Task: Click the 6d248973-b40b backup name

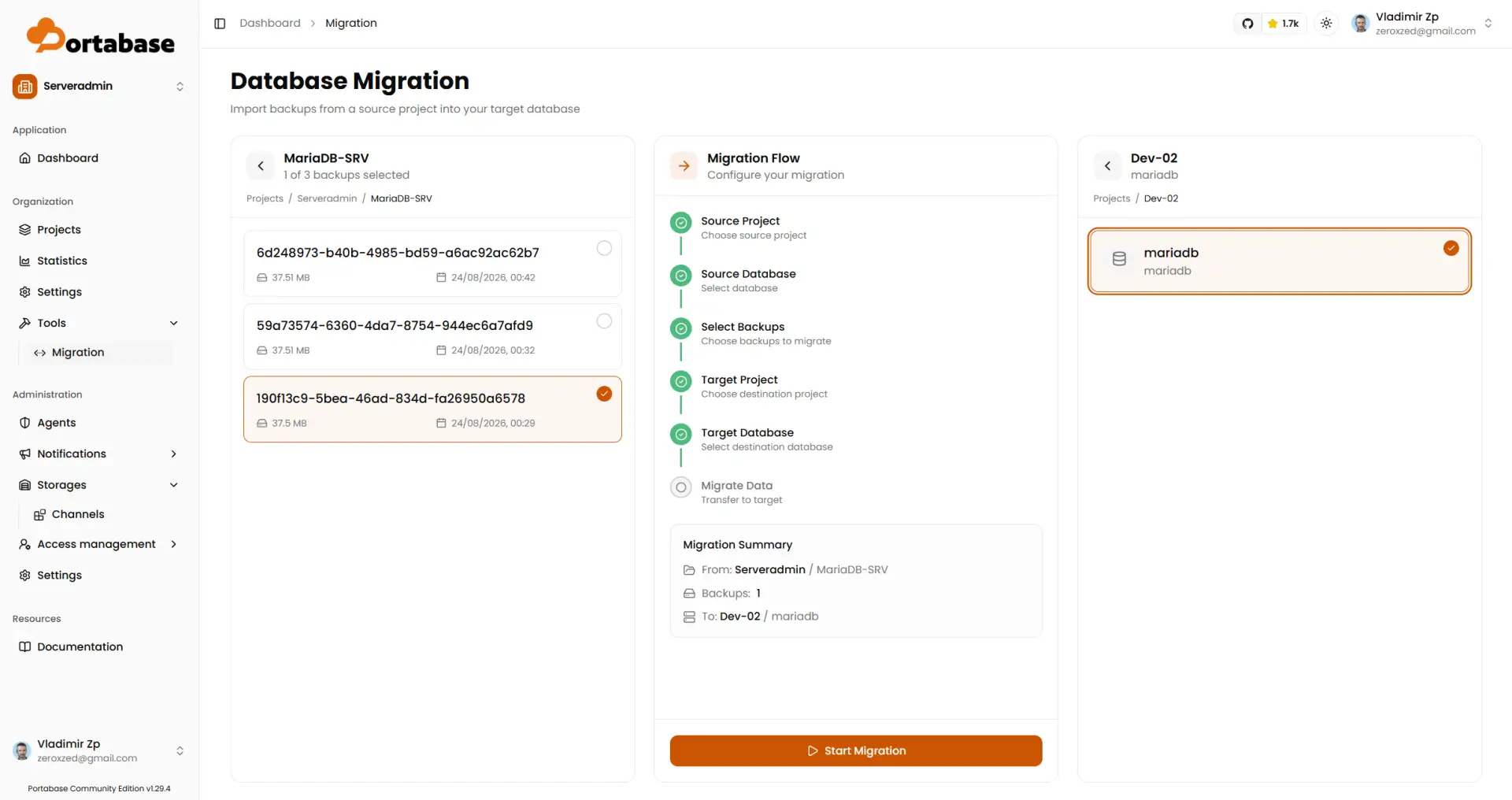Action: 398,253
